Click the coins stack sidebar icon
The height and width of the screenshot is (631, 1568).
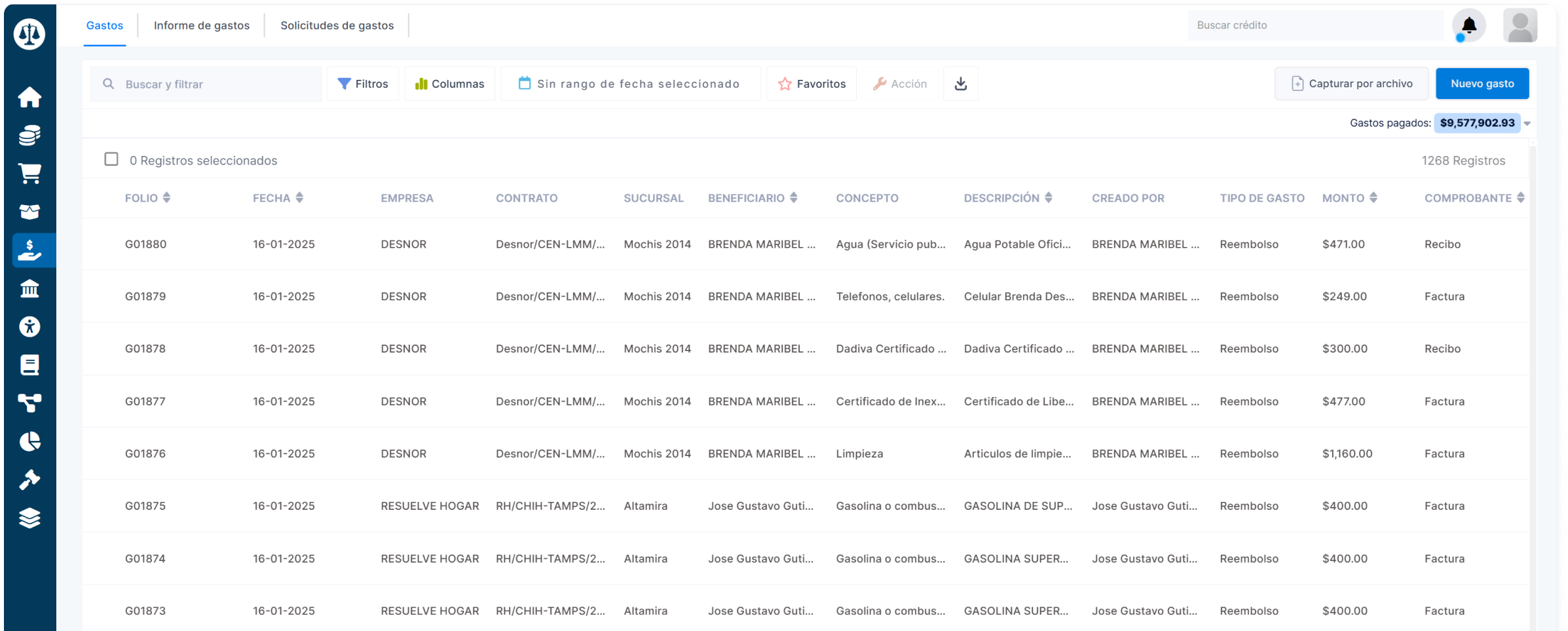[x=29, y=136]
